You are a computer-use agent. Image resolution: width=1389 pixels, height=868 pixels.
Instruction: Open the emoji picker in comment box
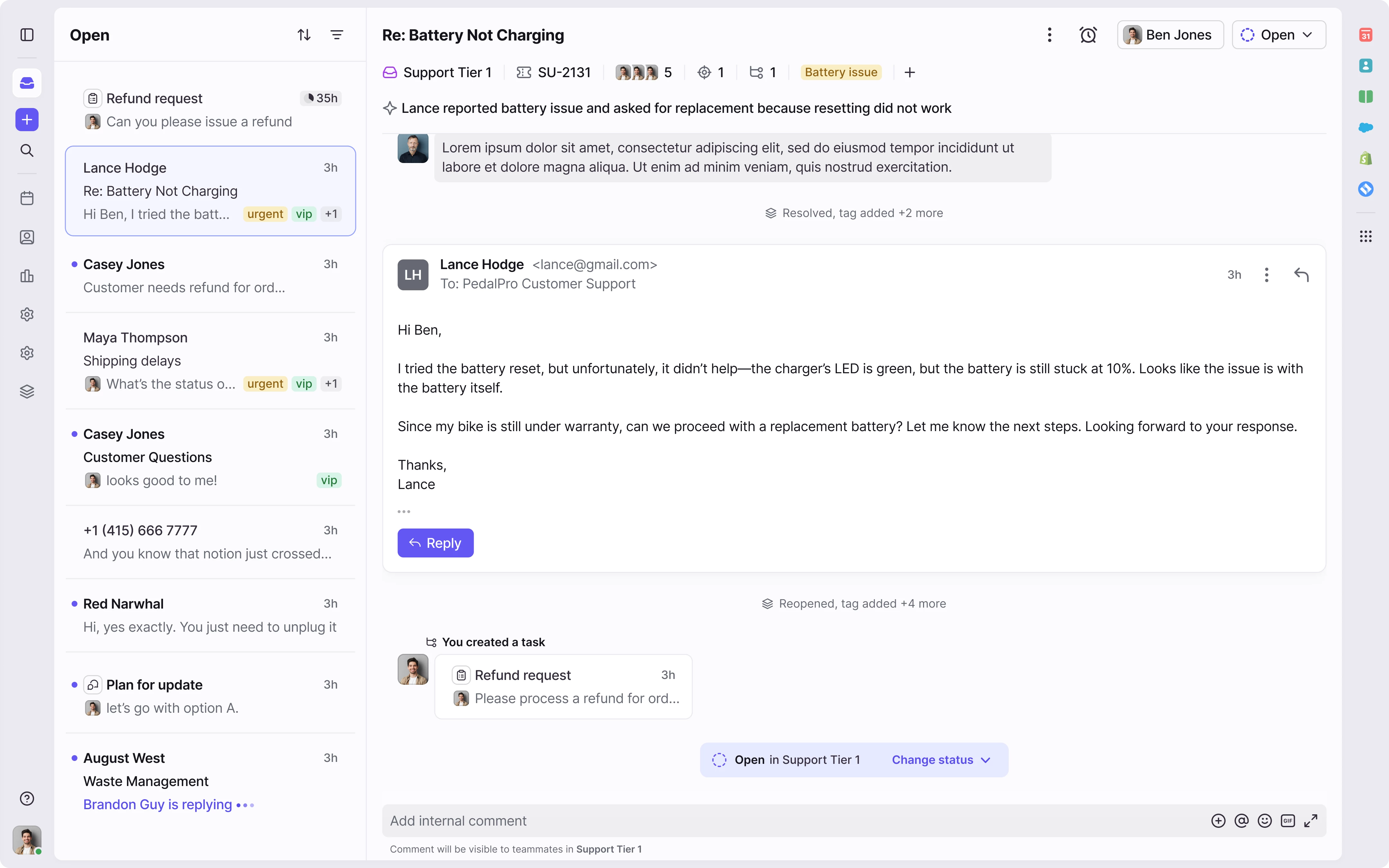point(1265,821)
